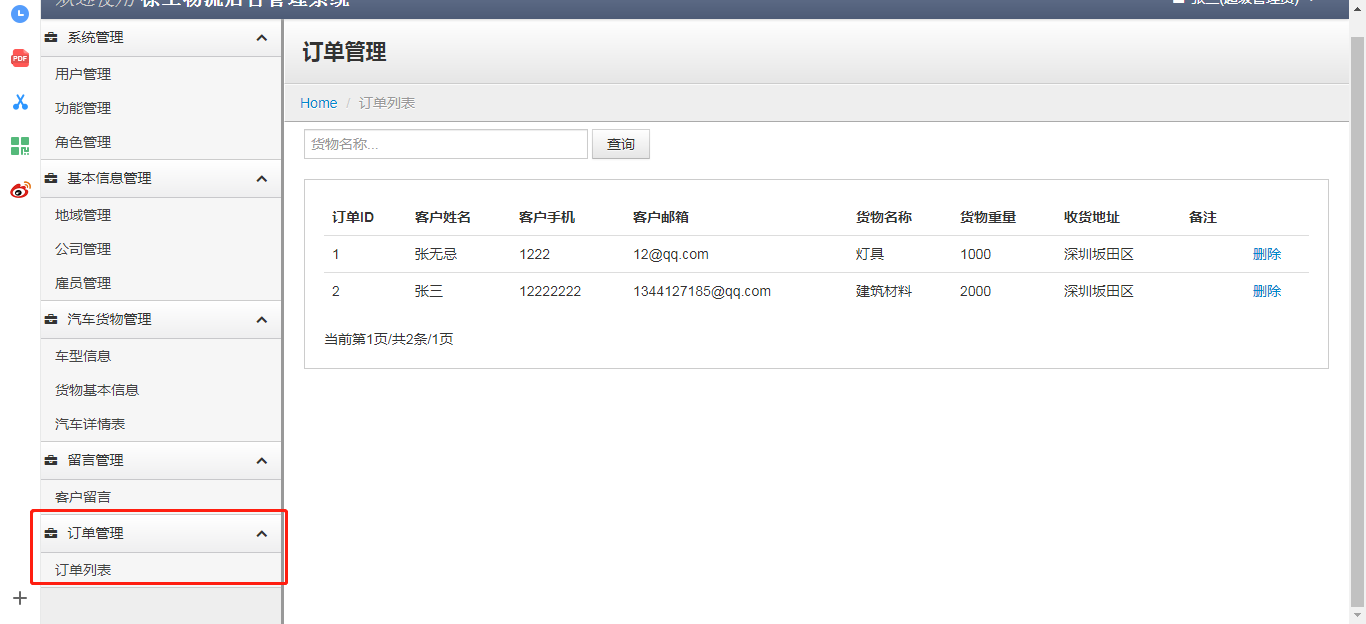
Task: Go to Home breadcrumb link
Action: point(319,103)
